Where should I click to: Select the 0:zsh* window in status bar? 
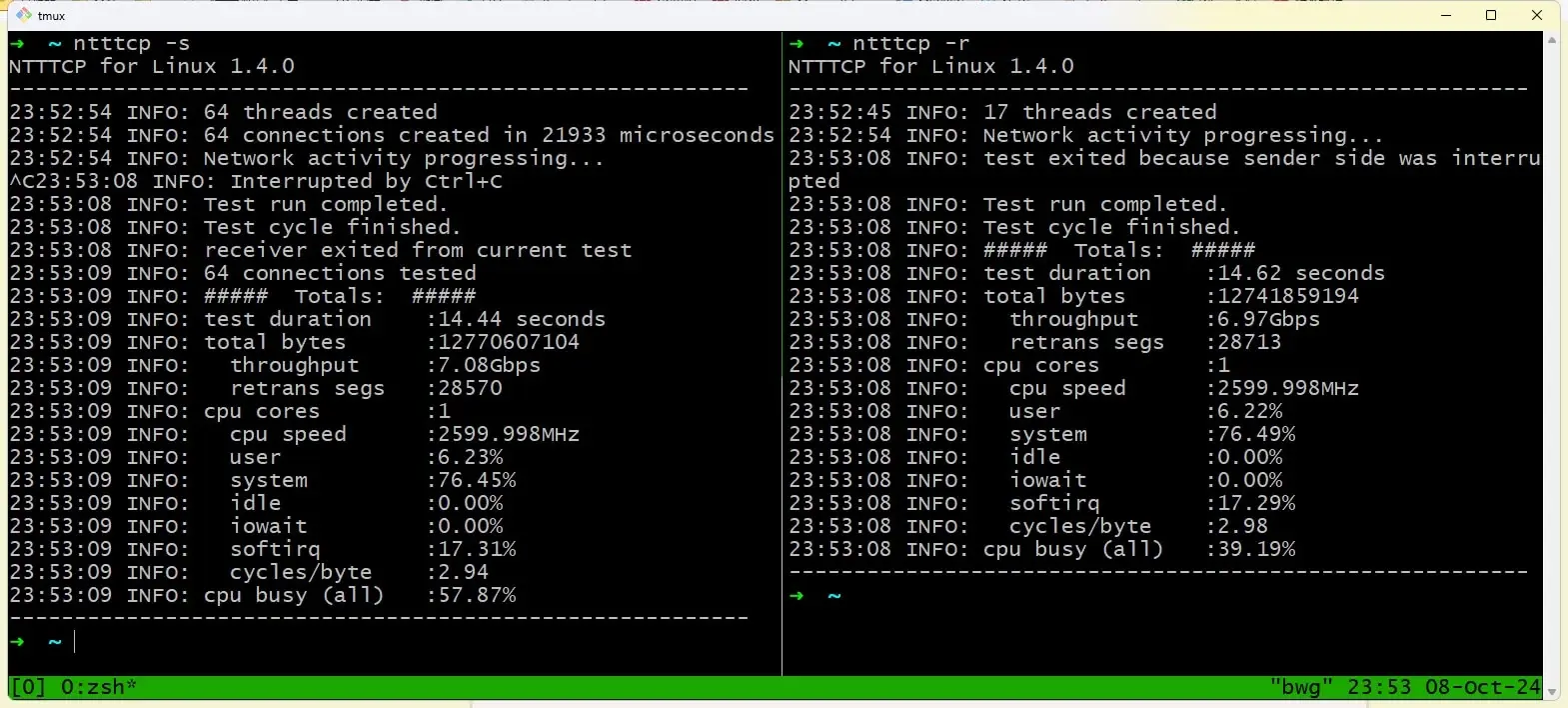click(98, 687)
